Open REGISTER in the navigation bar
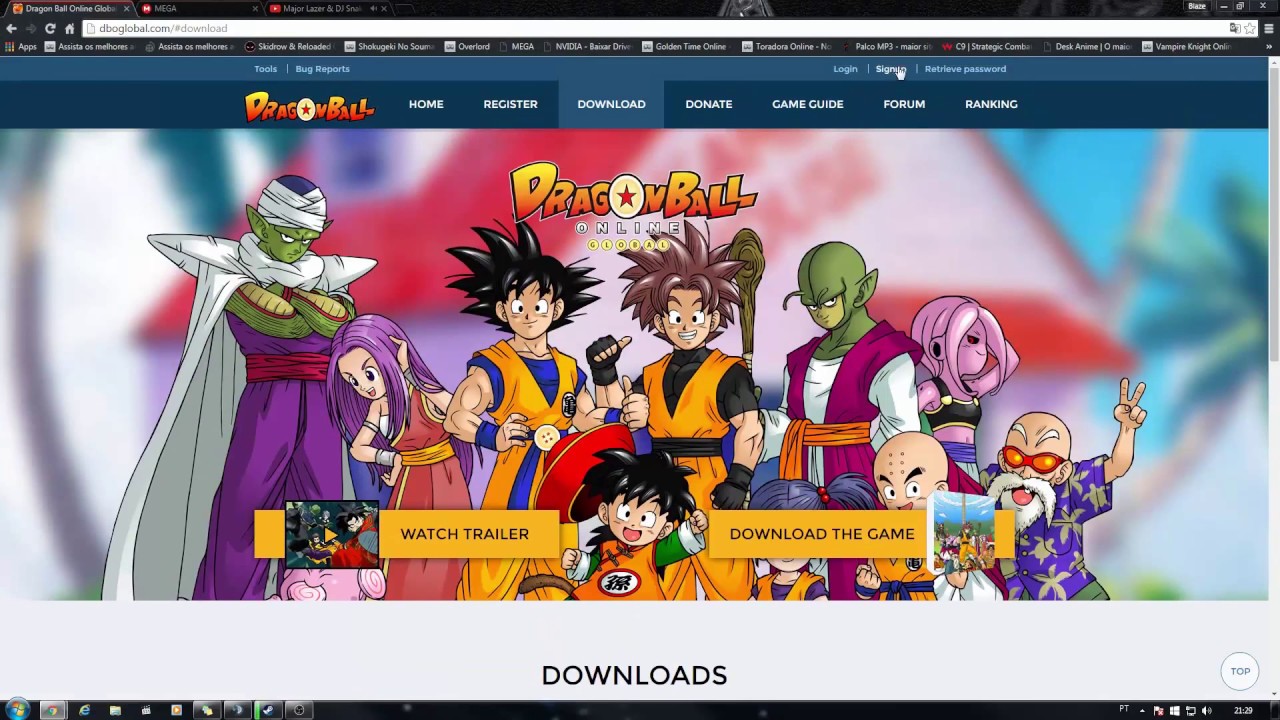The width and height of the screenshot is (1280, 720). (x=510, y=104)
